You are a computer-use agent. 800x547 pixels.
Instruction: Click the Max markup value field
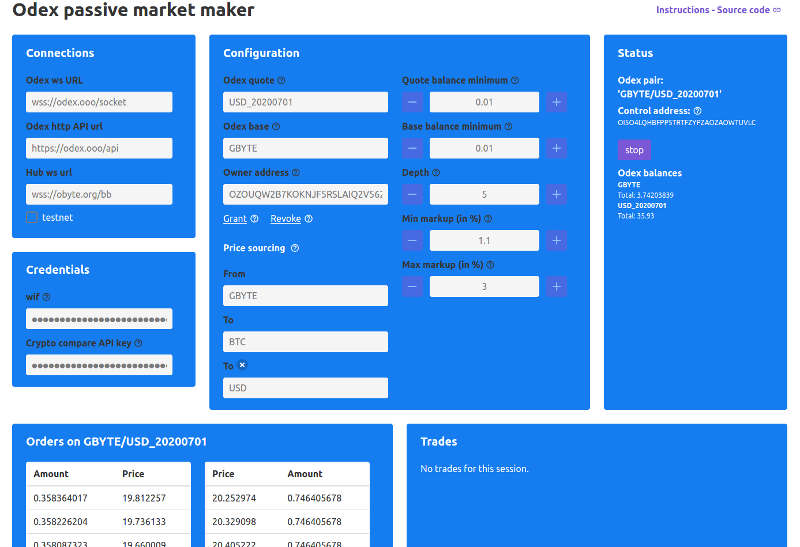tap(484, 286)
